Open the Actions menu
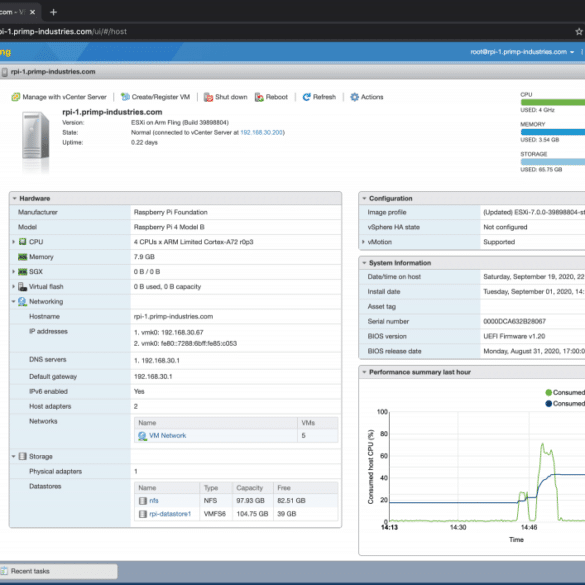This screenshot has width=585, height=585. pyautogui.click(x=367, y=97)
